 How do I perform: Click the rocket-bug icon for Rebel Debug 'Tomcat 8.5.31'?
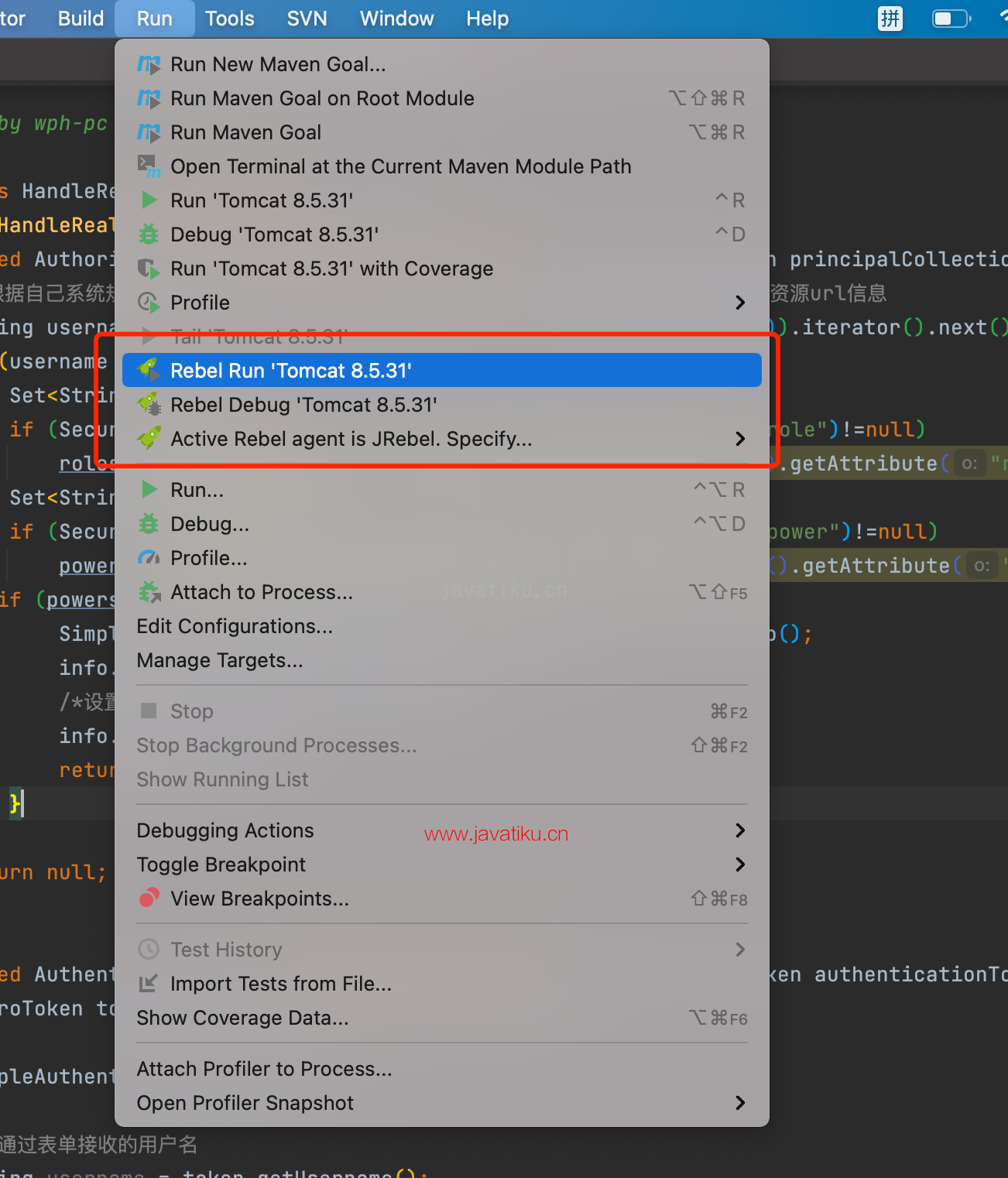click(x=149, y=405)
